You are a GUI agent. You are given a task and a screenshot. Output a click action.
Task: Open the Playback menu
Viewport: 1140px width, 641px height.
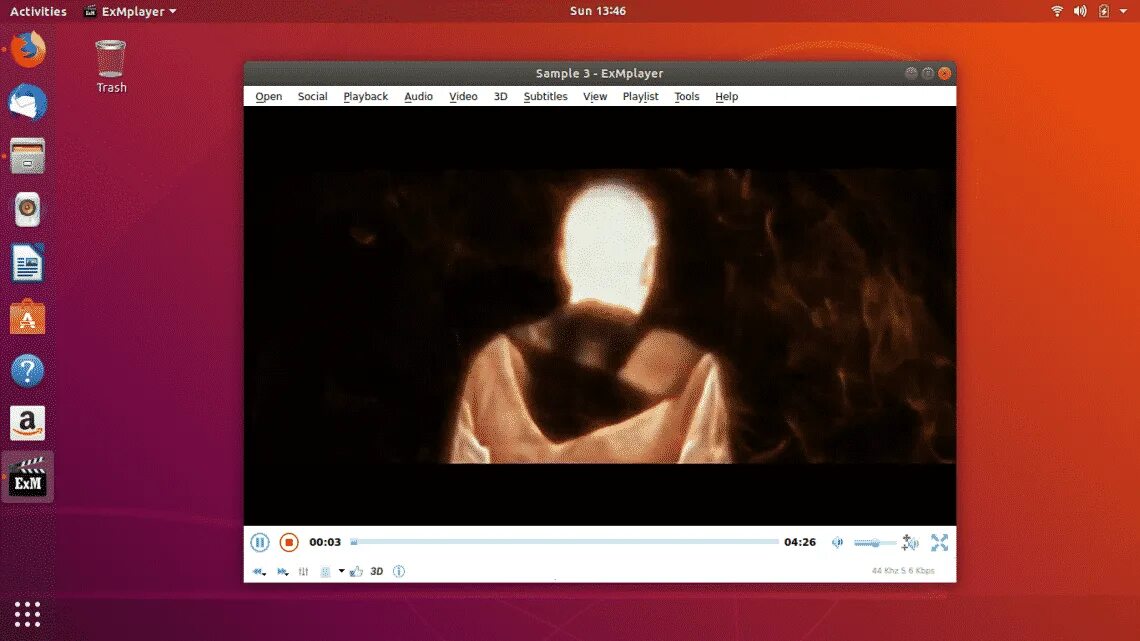tap(366, 96)
